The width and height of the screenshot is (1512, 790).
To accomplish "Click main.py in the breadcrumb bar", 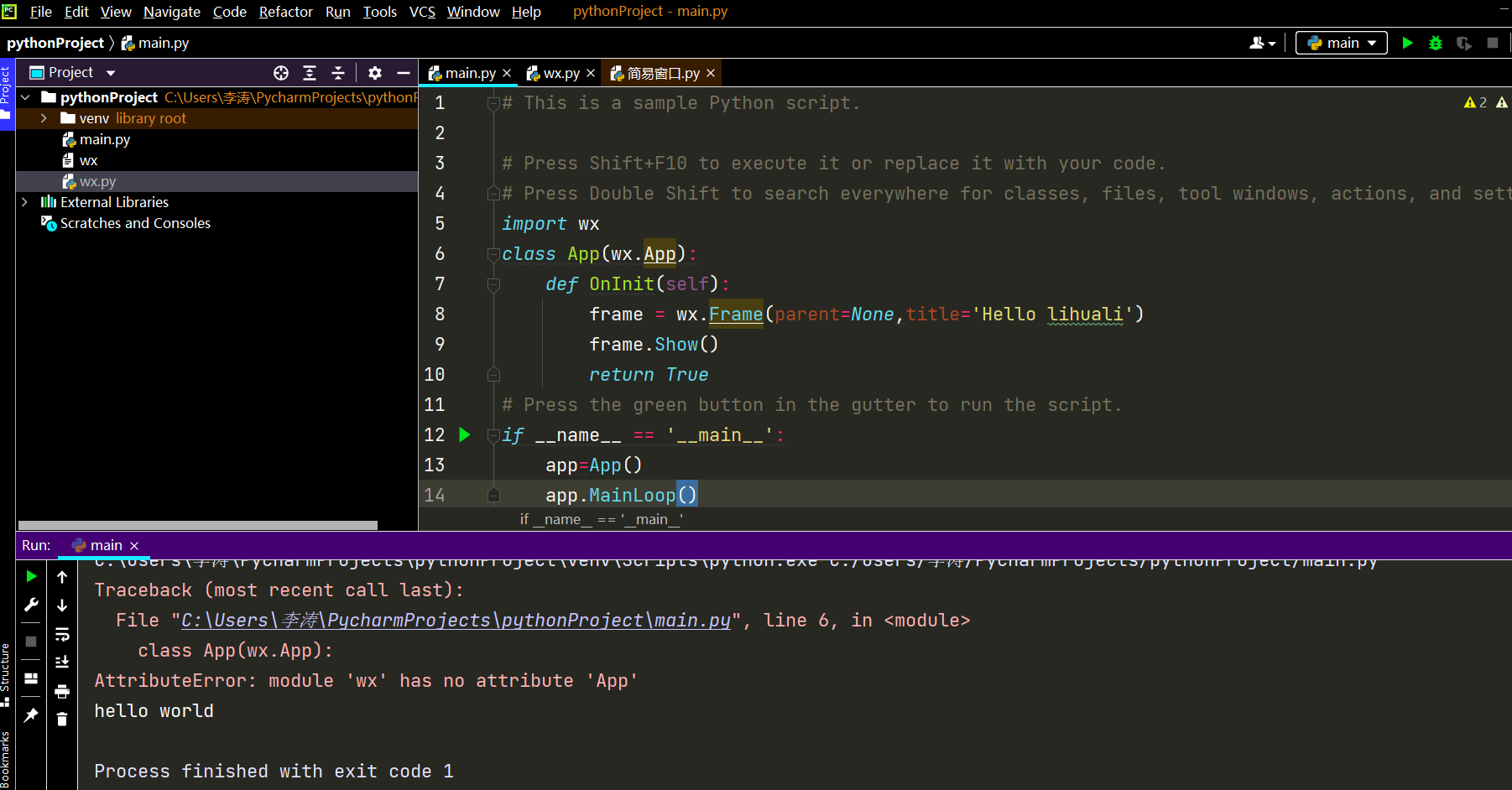I will pyautogui.click(x=155, y=43).
